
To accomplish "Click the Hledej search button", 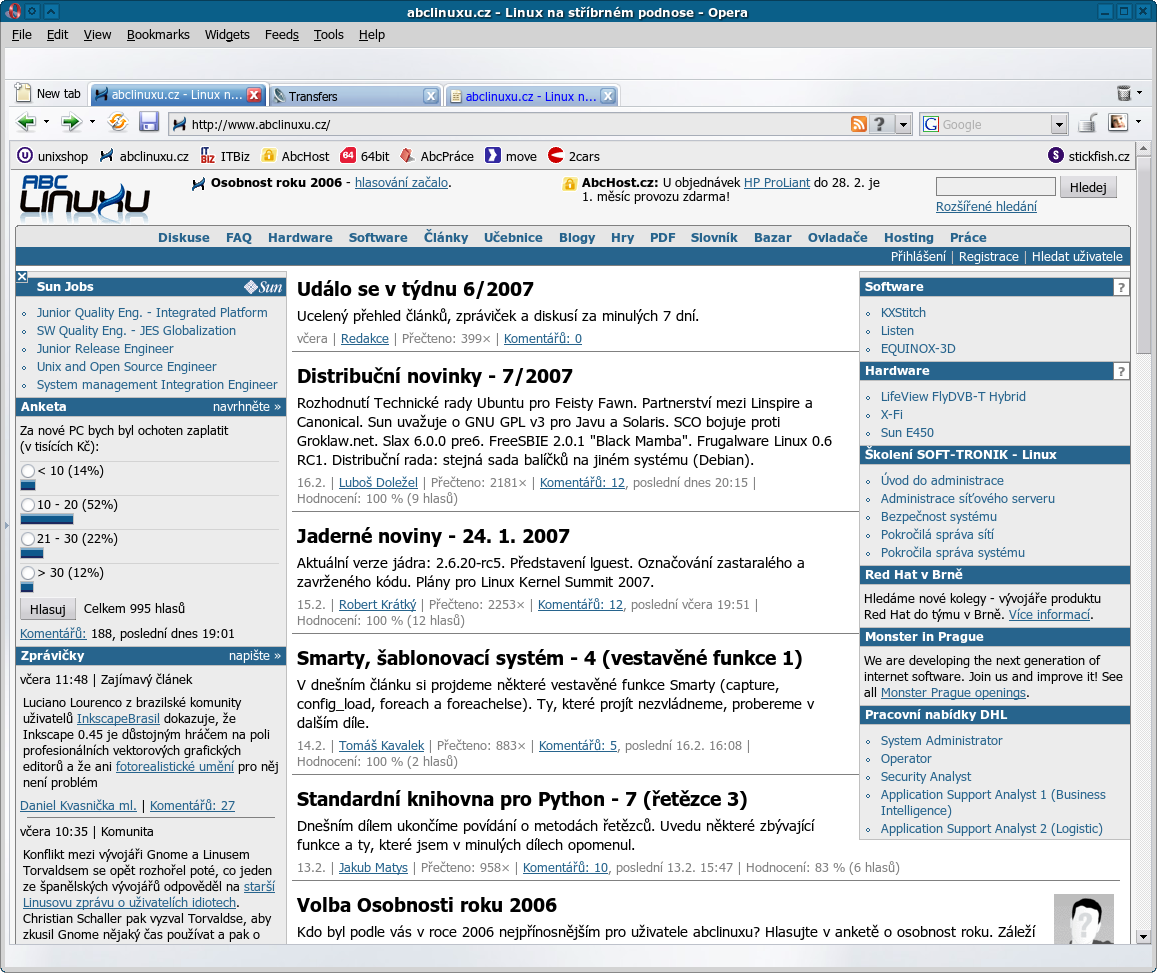I will [x=1088, y=187].
